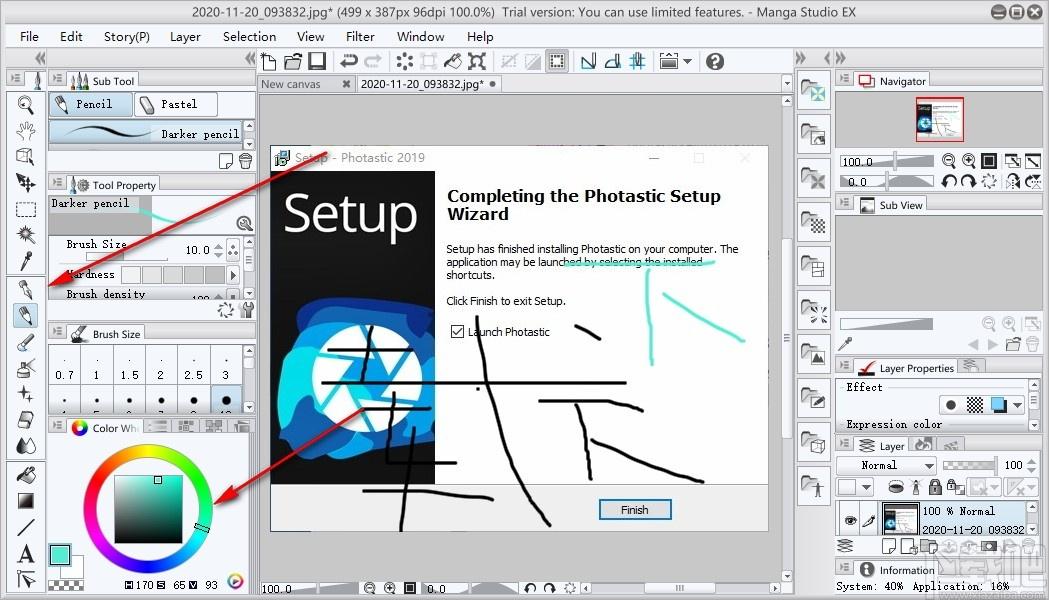Screen dimensions: 1049x600
Task: Open Navigator panel menu icon
Action: click(x=845, y=80)
